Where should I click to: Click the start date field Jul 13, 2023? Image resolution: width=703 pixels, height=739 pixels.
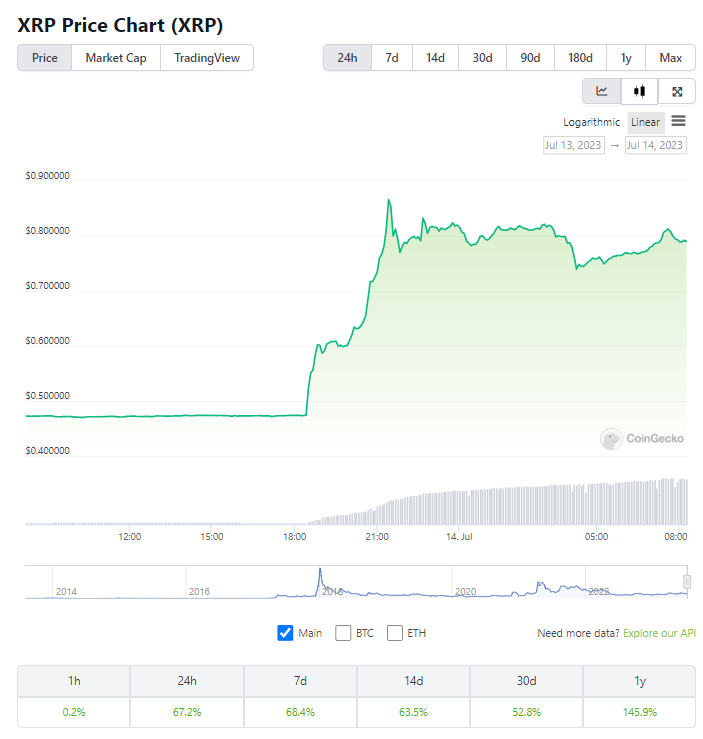pos(573,145)
